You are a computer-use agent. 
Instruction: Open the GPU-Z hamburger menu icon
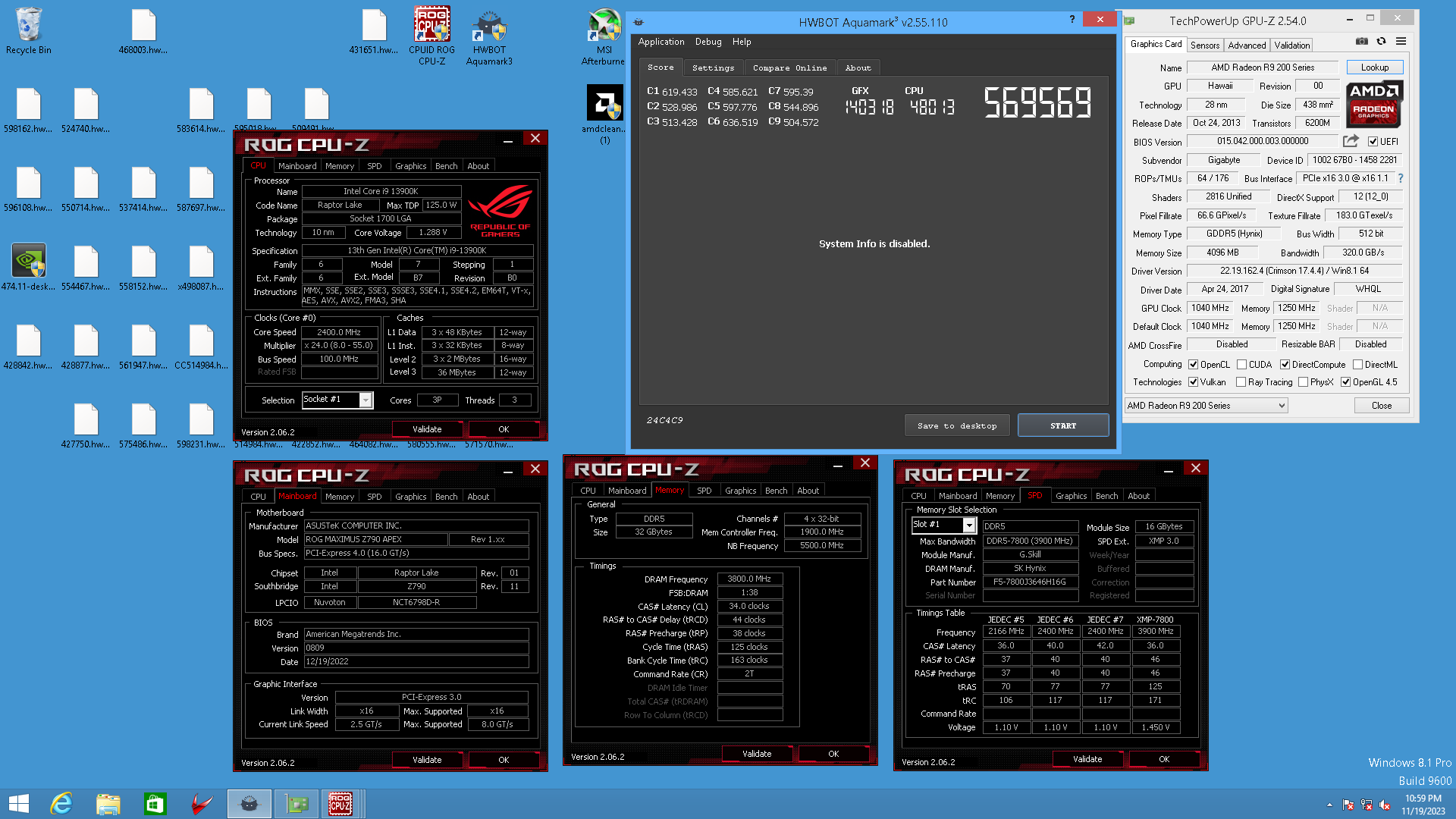point(1401,42)
